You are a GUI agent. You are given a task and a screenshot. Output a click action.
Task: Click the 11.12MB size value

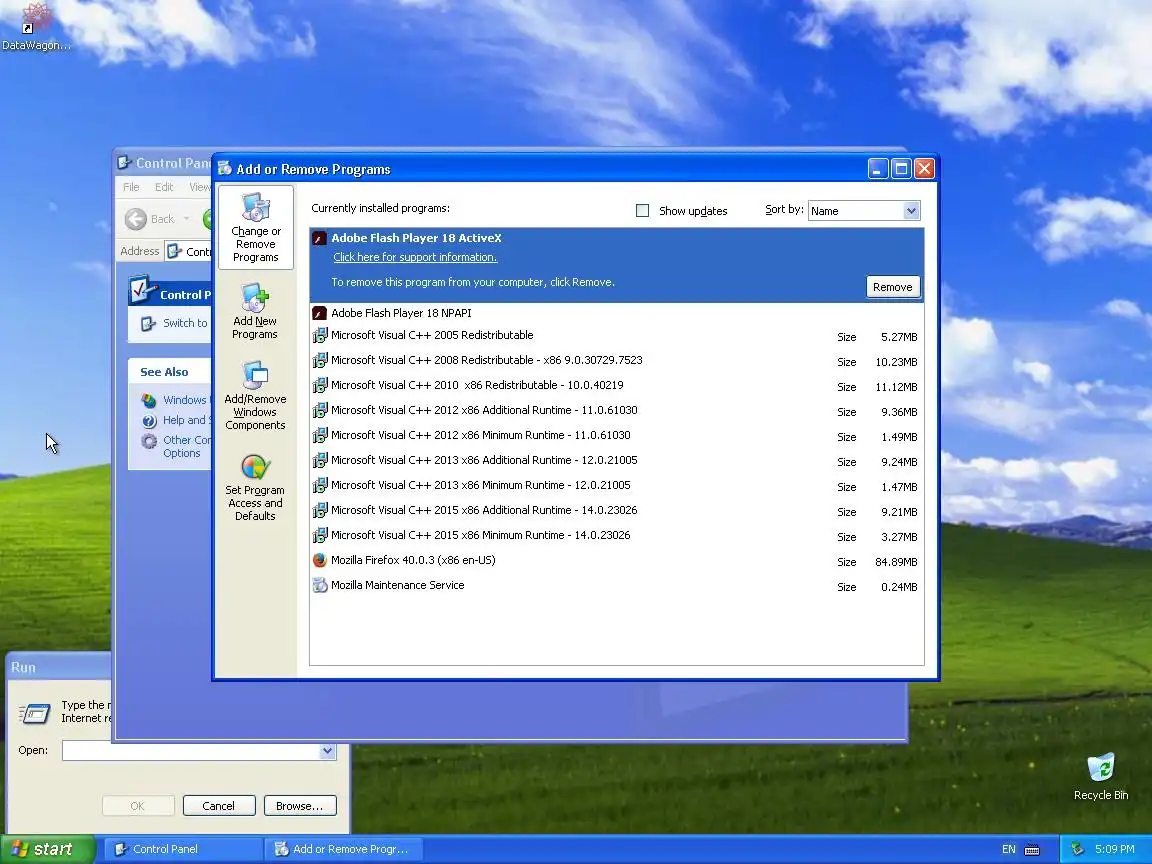tap(896, 387)
